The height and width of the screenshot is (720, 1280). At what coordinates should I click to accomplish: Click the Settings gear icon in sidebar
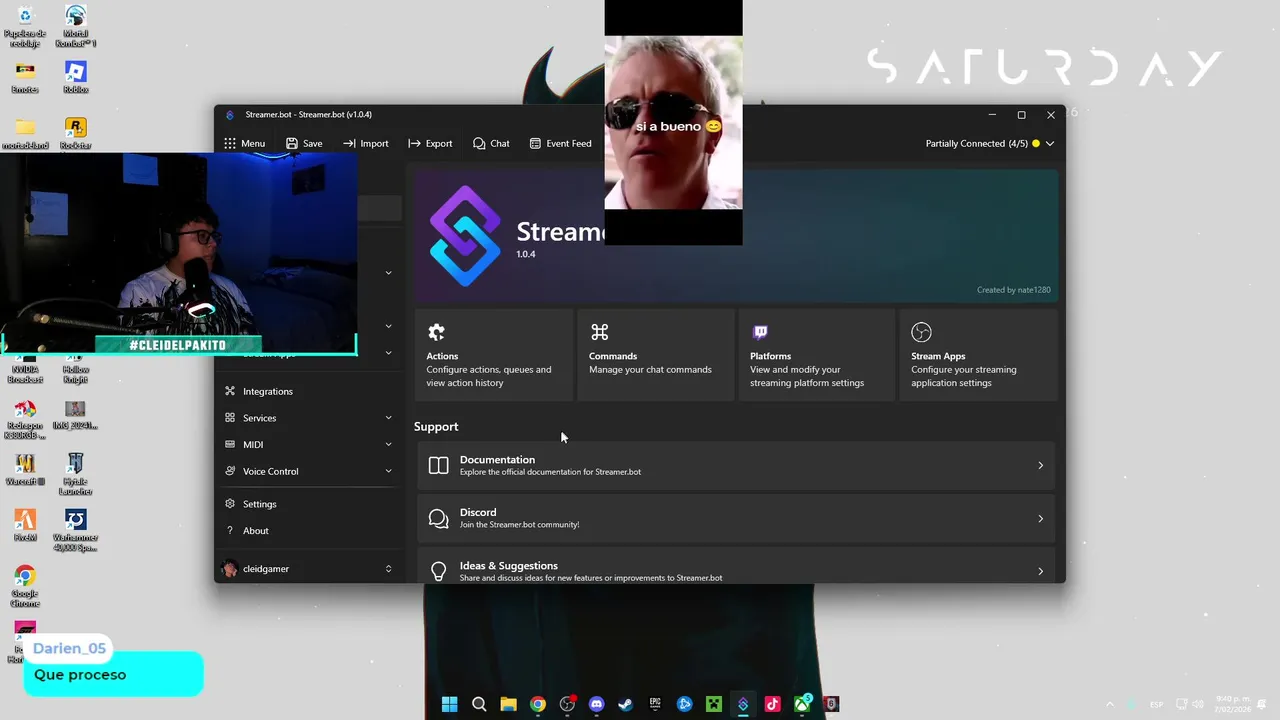click(230, 504)
